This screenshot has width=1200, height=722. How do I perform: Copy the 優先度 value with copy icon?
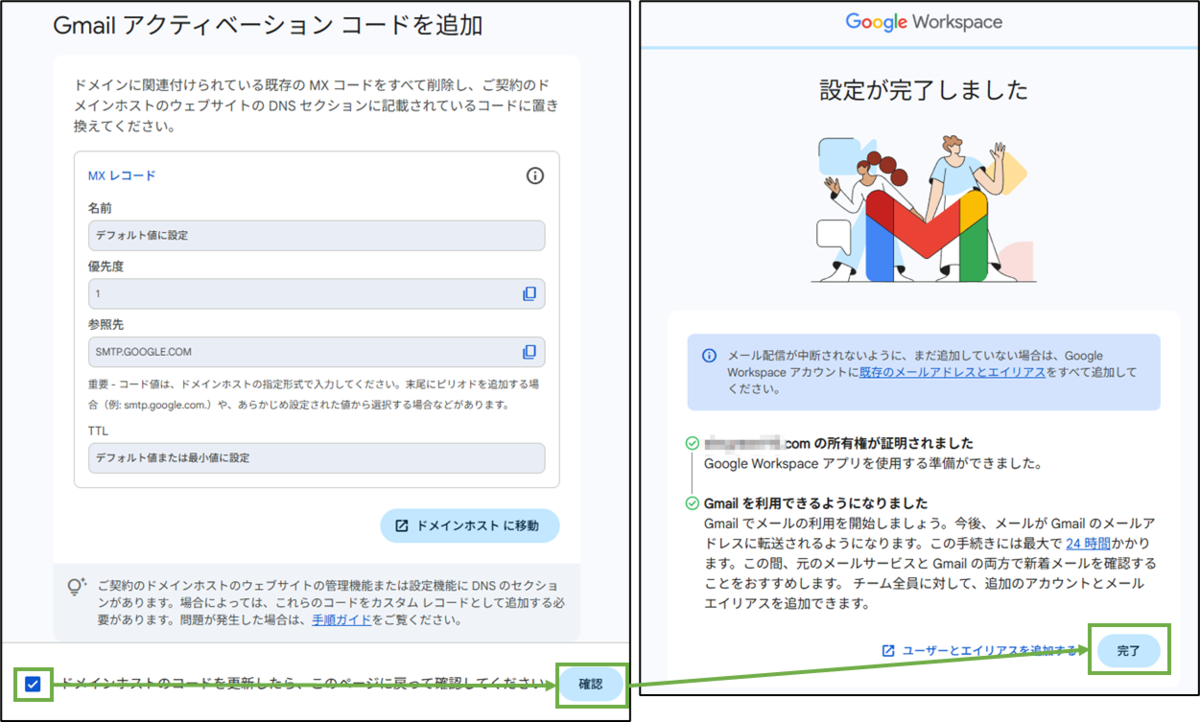(x=529, y=294)
